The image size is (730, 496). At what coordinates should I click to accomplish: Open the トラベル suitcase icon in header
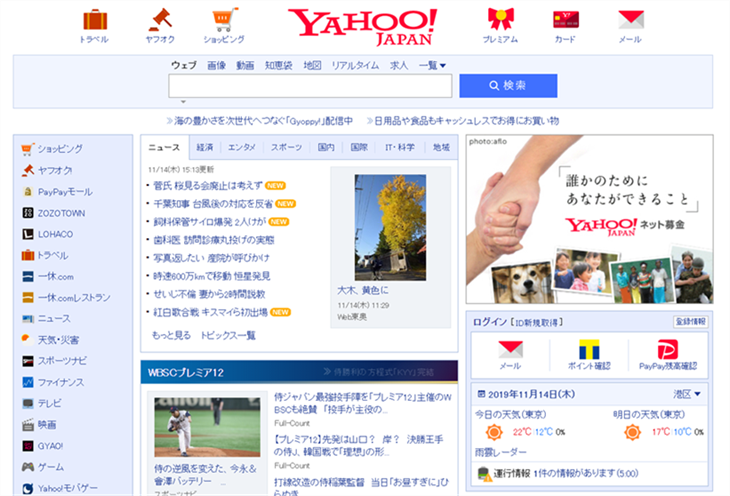pos(95,20)
